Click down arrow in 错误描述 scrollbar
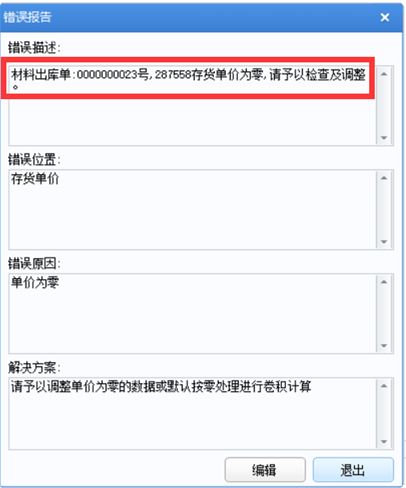 click(384, 138)
